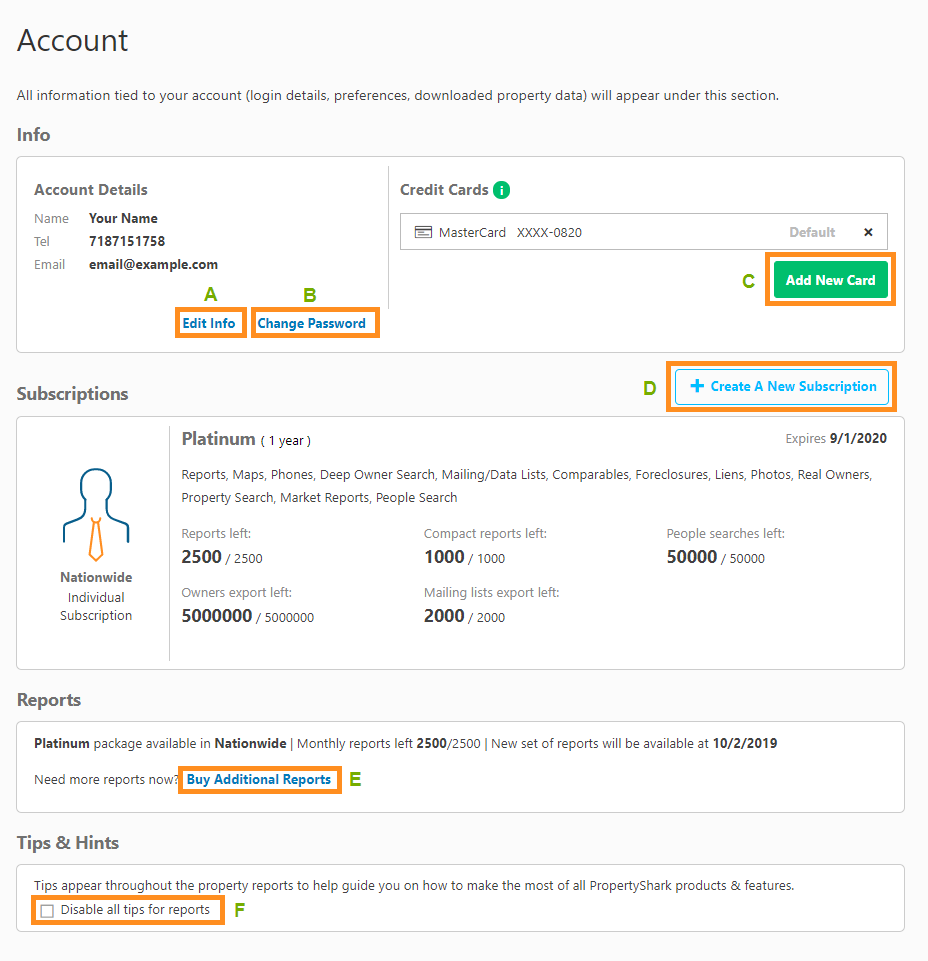Click the Reports left 2500 value

201,556
